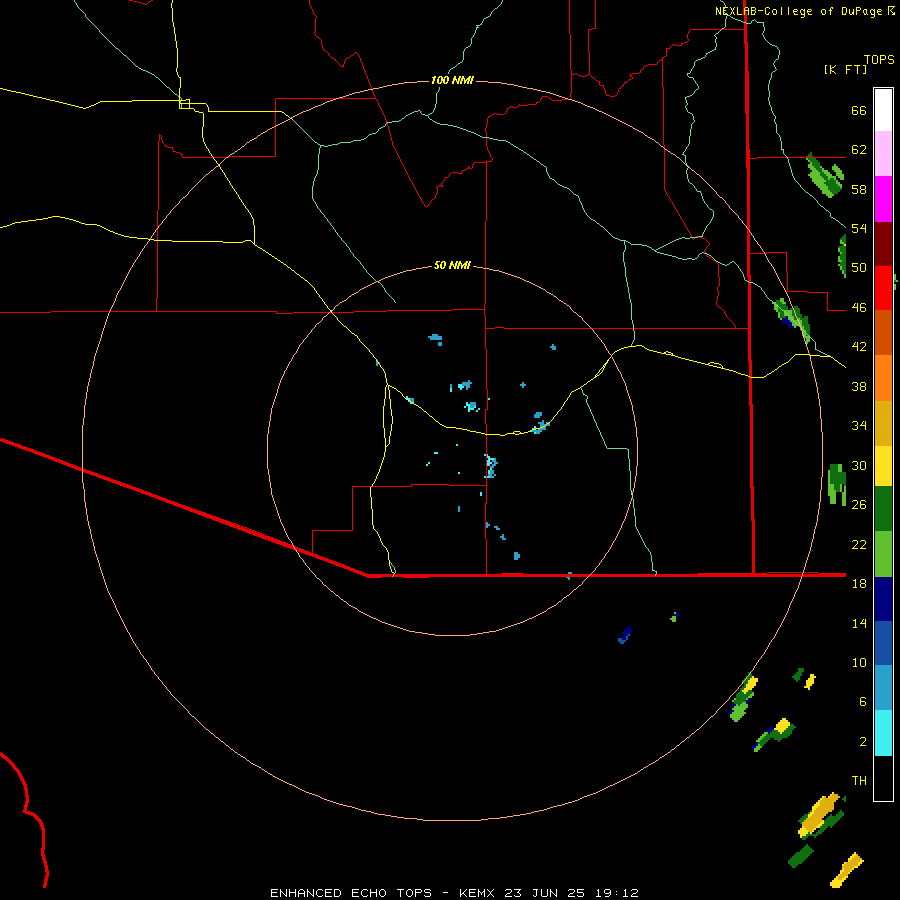The image size is (900, 900).
Task: Click the '10' legend value
Action: pyautogui.click(x=859, y=662)
